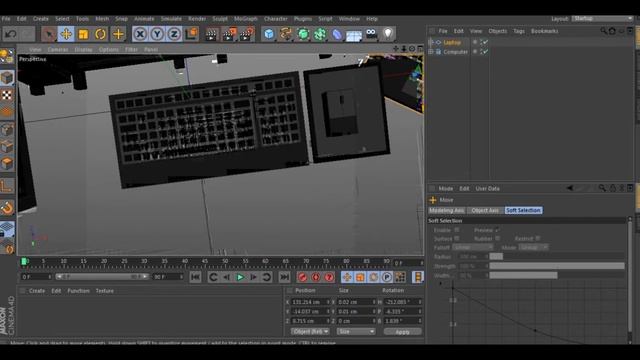Expand the Computer object tree
Image resolution: width=640 pixels, height=360 pixels.
[x=431, y=52]
